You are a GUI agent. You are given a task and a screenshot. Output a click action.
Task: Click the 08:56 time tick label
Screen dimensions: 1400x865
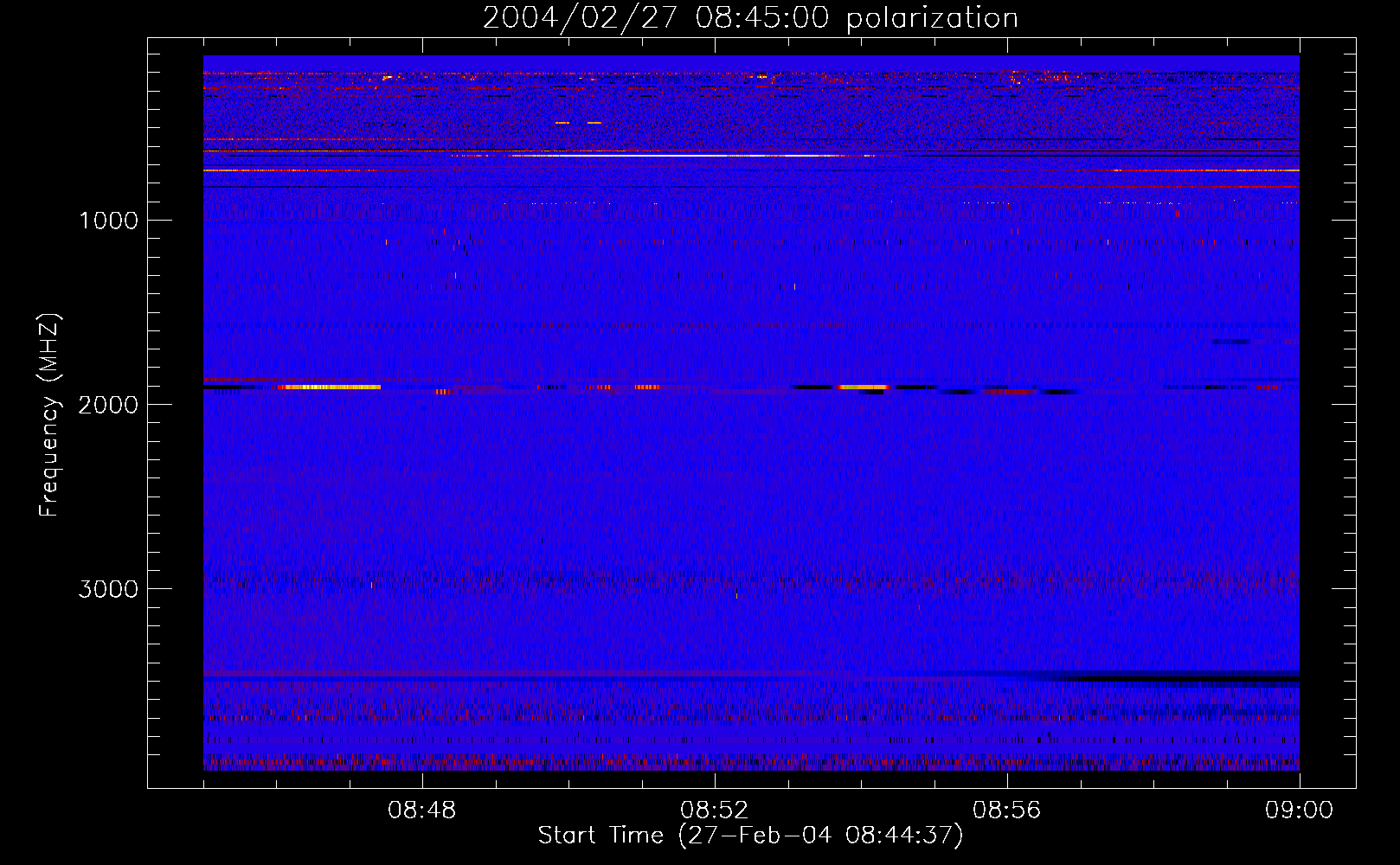click(x=1007, y=811)
